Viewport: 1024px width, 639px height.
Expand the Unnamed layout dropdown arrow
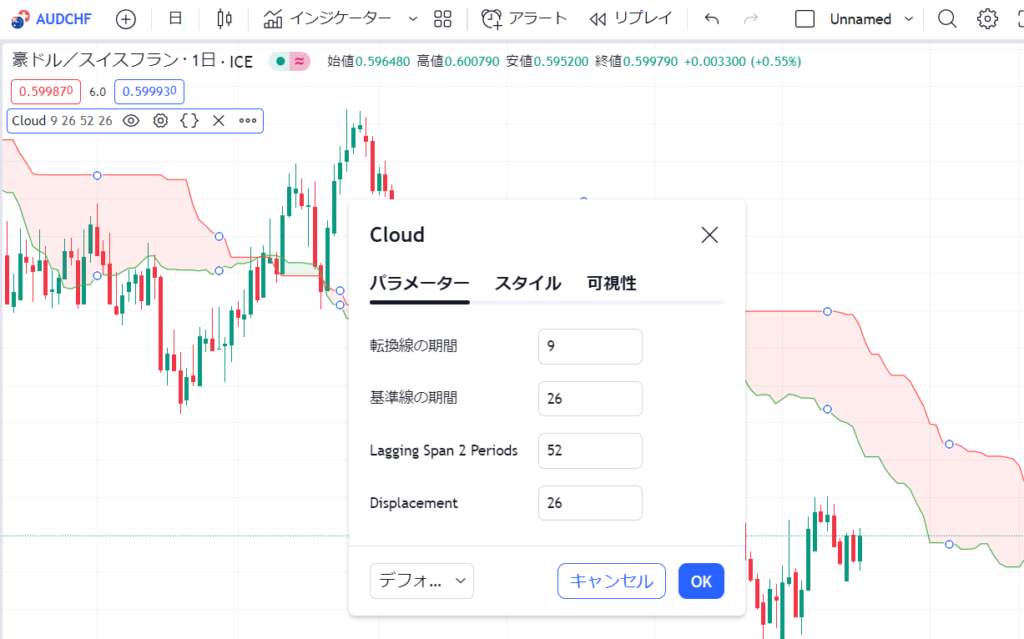pos(908,19)
